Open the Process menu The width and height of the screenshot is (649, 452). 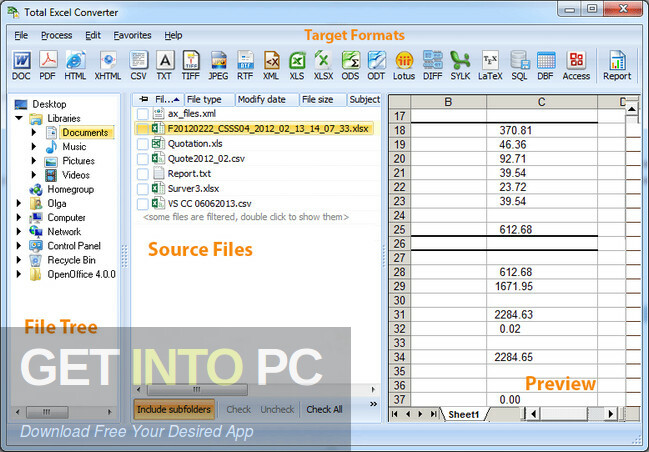coord(57,35)
